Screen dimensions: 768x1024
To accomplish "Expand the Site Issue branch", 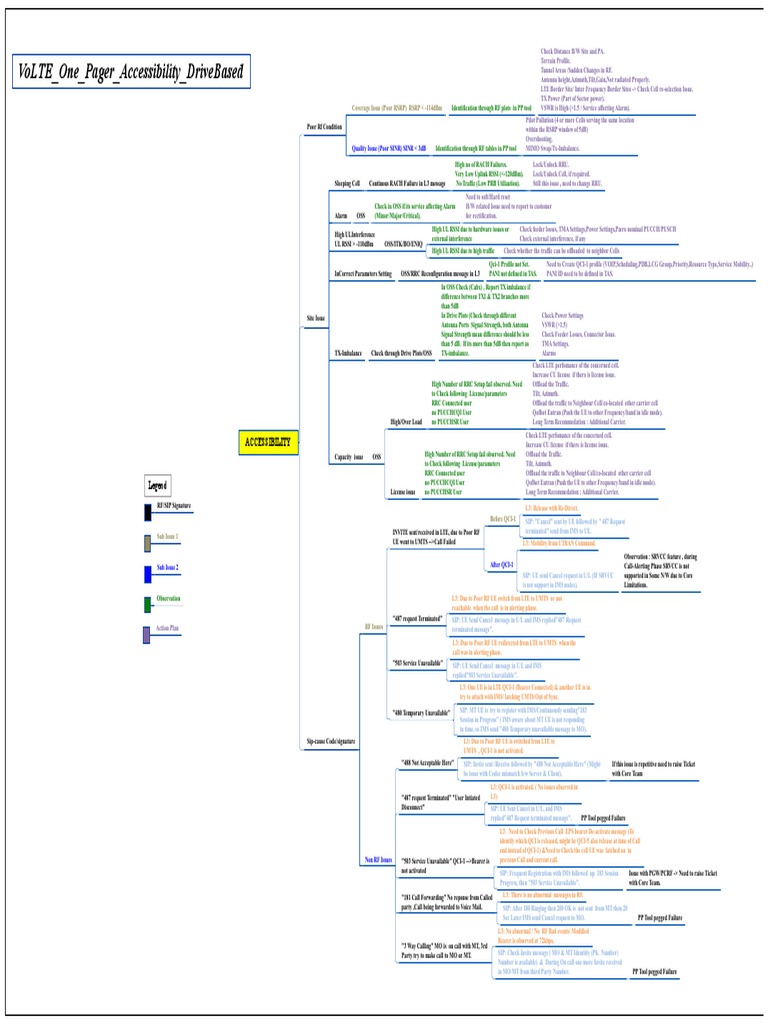I will click(315, 319).
